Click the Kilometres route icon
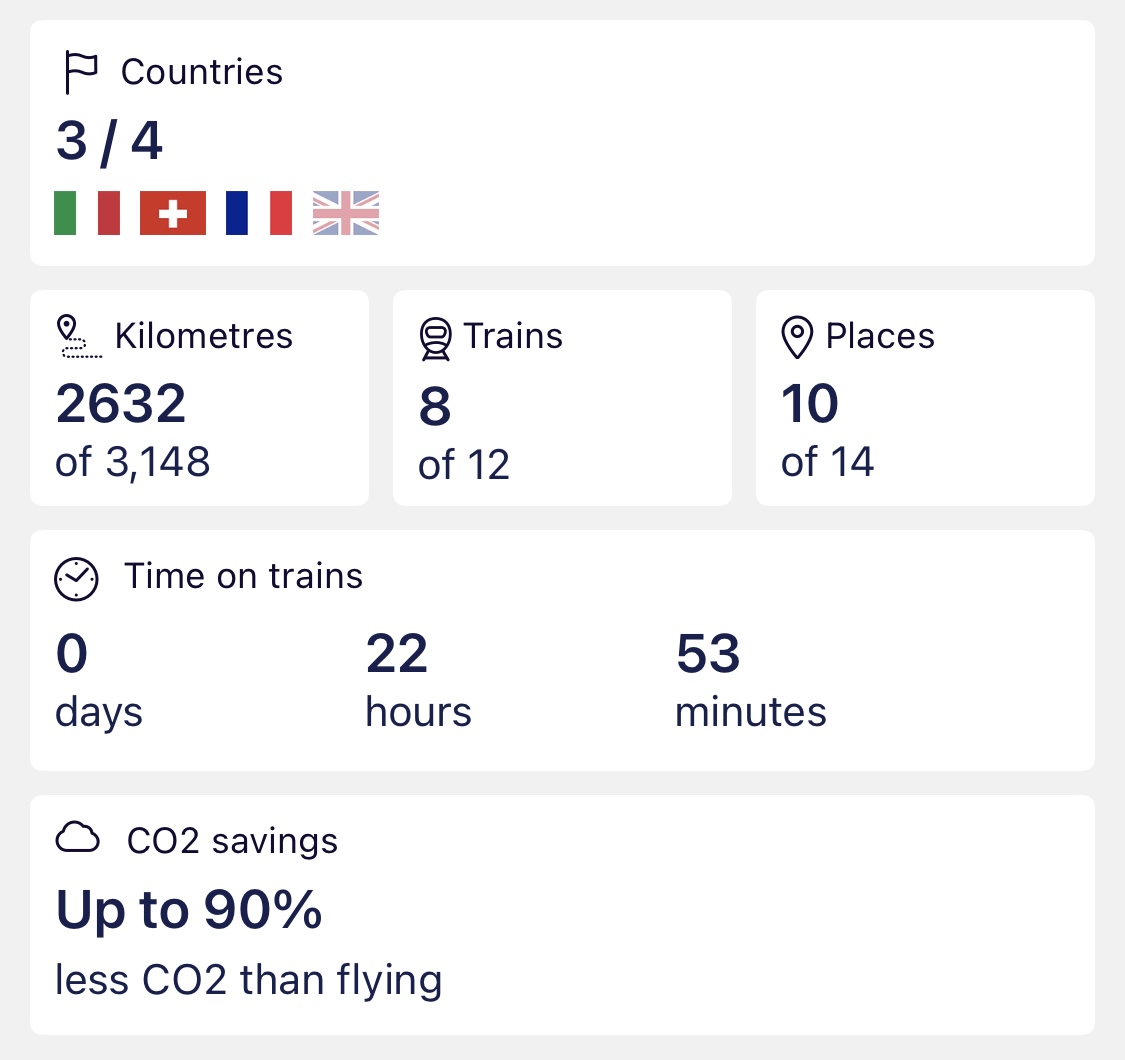Screen dimensions: 1125x1060 79,337
